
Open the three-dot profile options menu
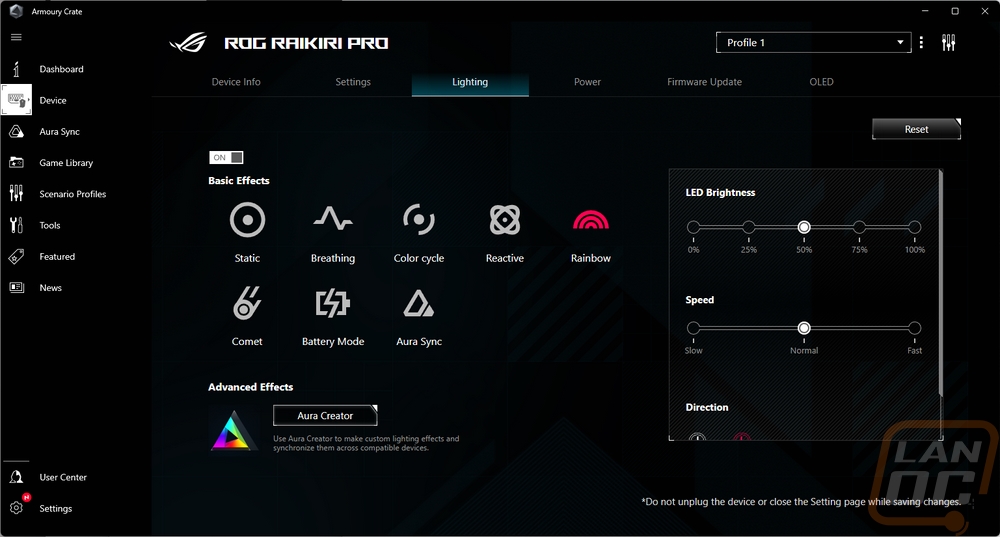pyautogui.click(x=921, y=43)
